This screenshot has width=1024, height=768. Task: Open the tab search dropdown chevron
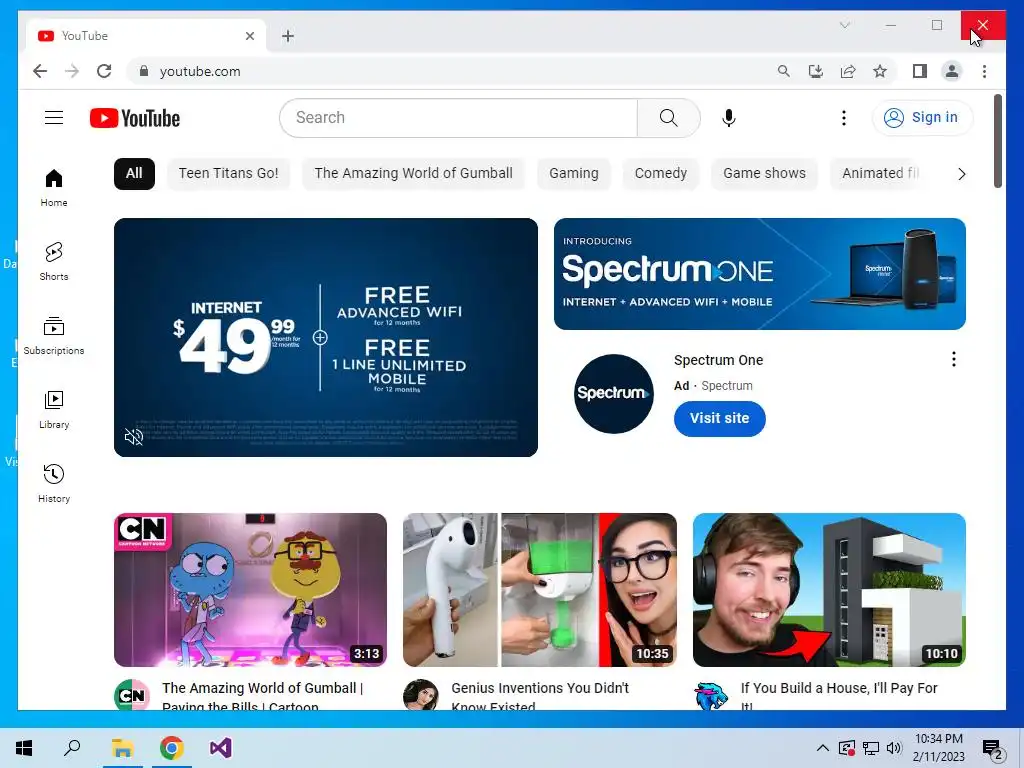(844, 25)
